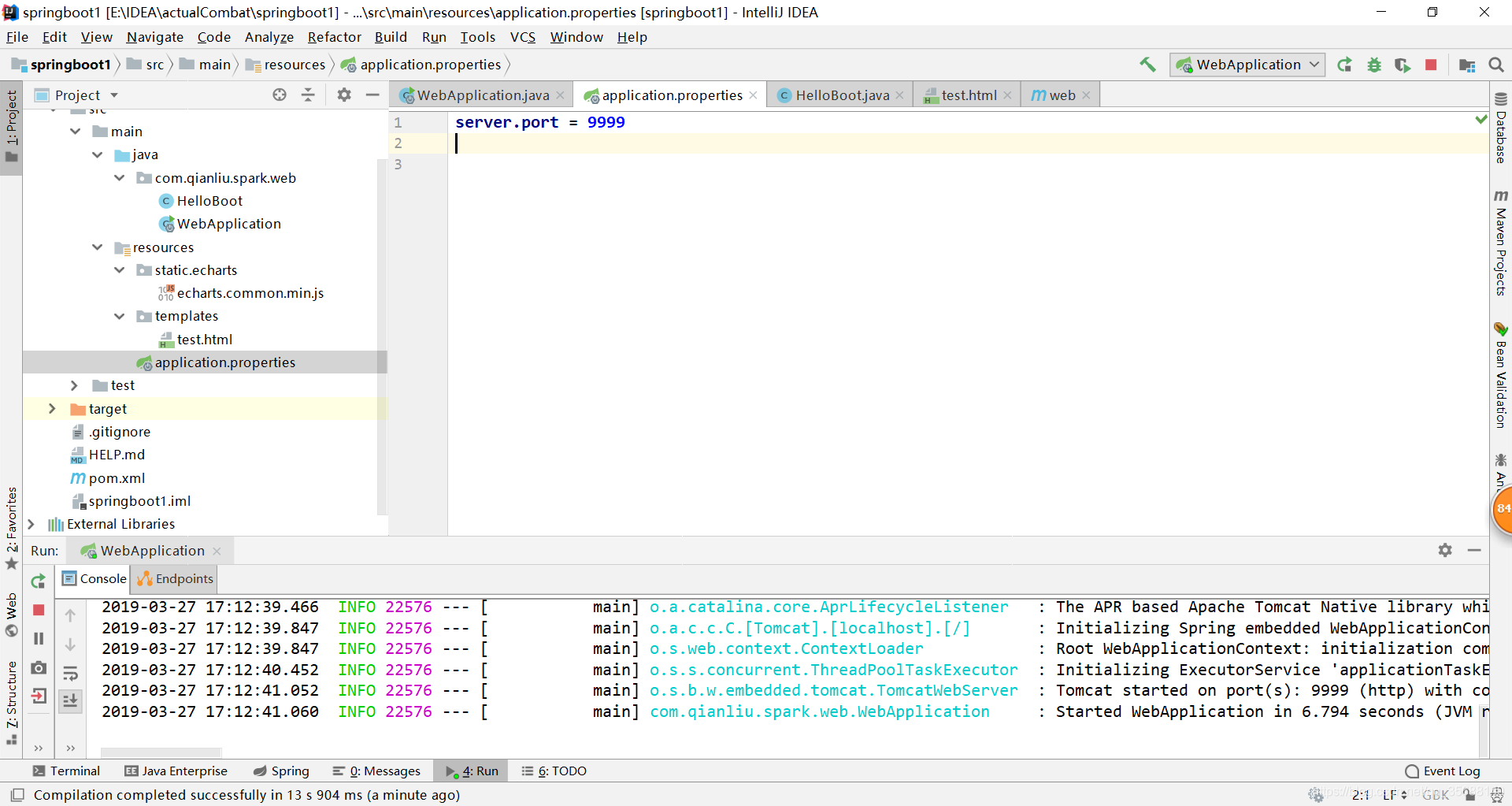Collapse the static.echarts folder
This screenshot has width=1512, height=806.
coord(120,270)
